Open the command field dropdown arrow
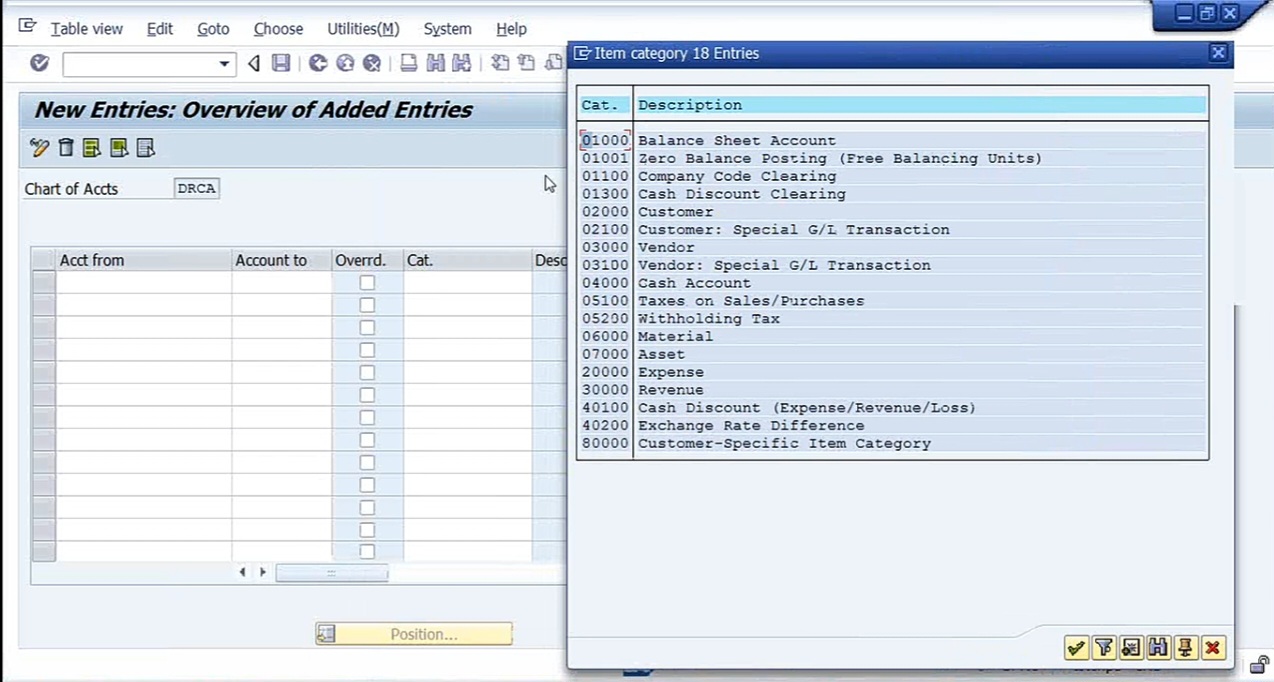Screen dimensions: 1274x682 click(x=224, y=64)
